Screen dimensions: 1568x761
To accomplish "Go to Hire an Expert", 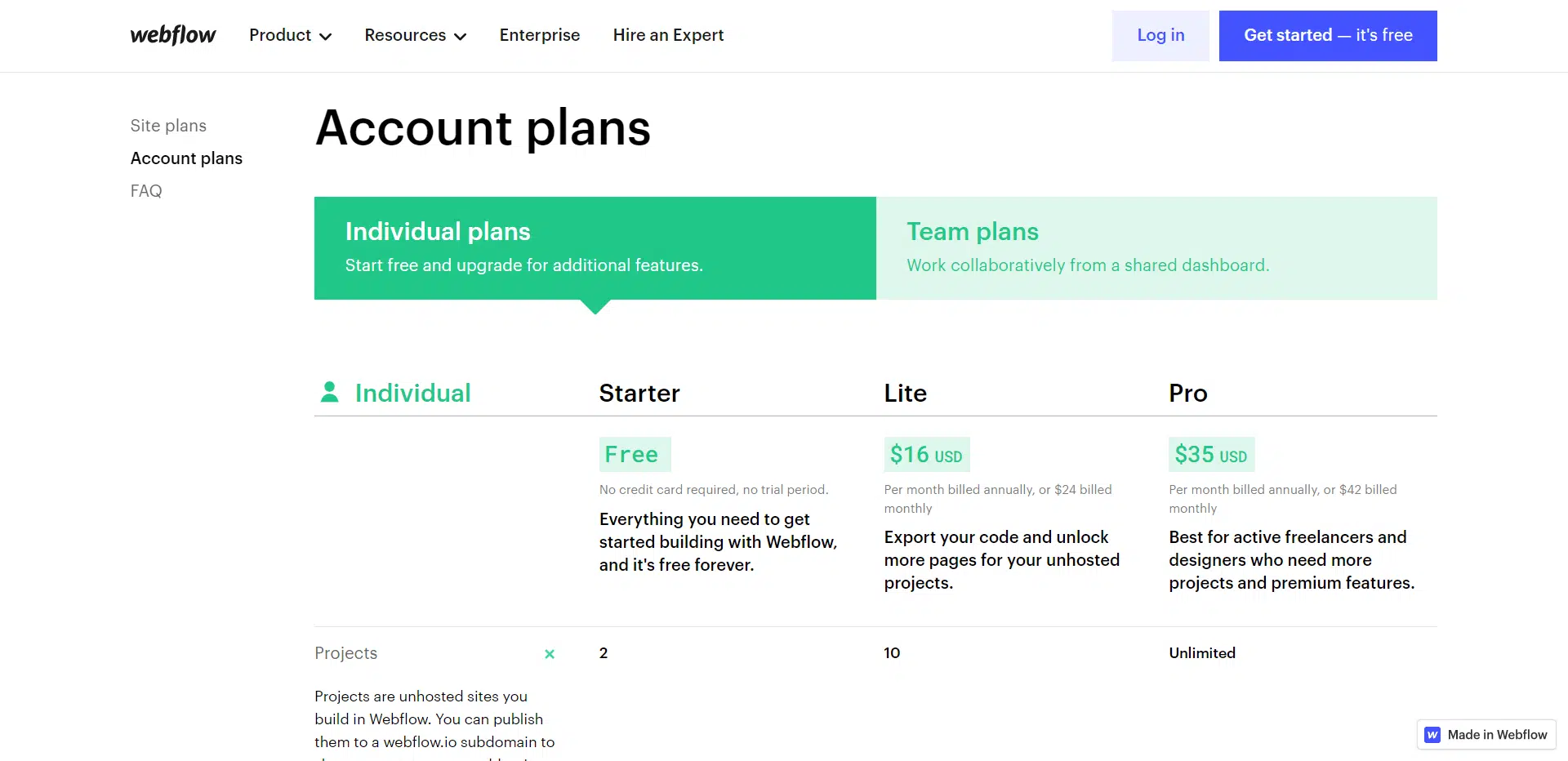I will [668, 35].
